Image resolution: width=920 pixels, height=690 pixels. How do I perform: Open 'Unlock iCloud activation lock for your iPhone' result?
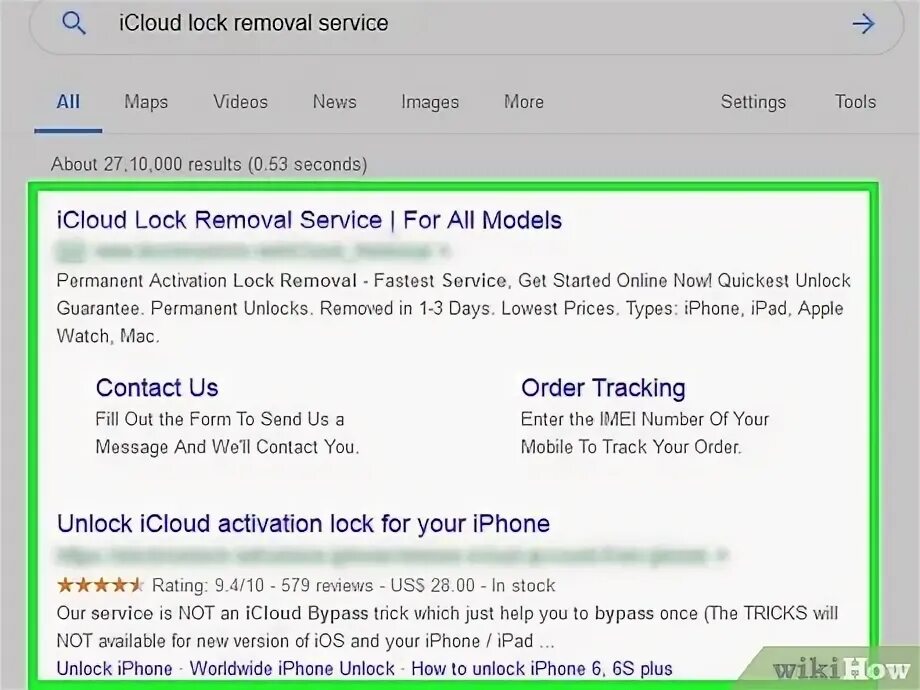[303, 523]
